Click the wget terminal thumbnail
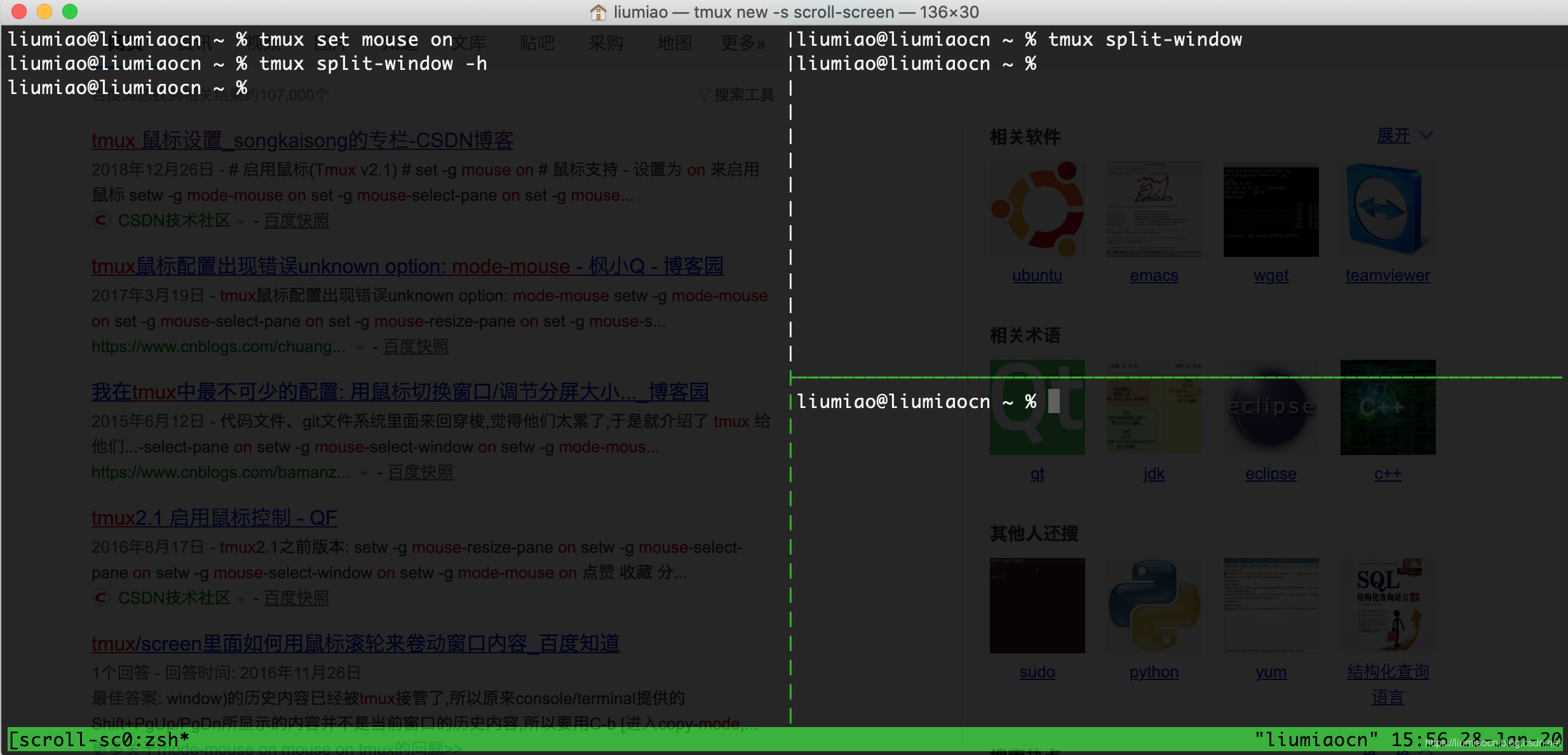The height and width of the screenshot is (755, 1568). coord(1271,209)
